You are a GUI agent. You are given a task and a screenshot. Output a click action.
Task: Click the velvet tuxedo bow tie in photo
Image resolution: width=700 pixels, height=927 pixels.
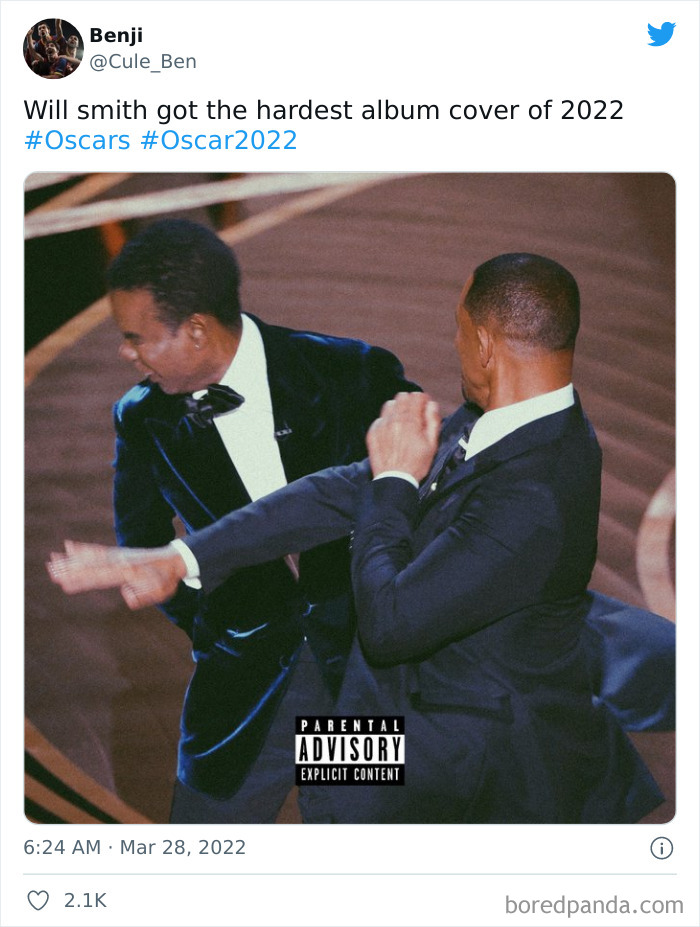pyautogui.click(x=212, y=404)
